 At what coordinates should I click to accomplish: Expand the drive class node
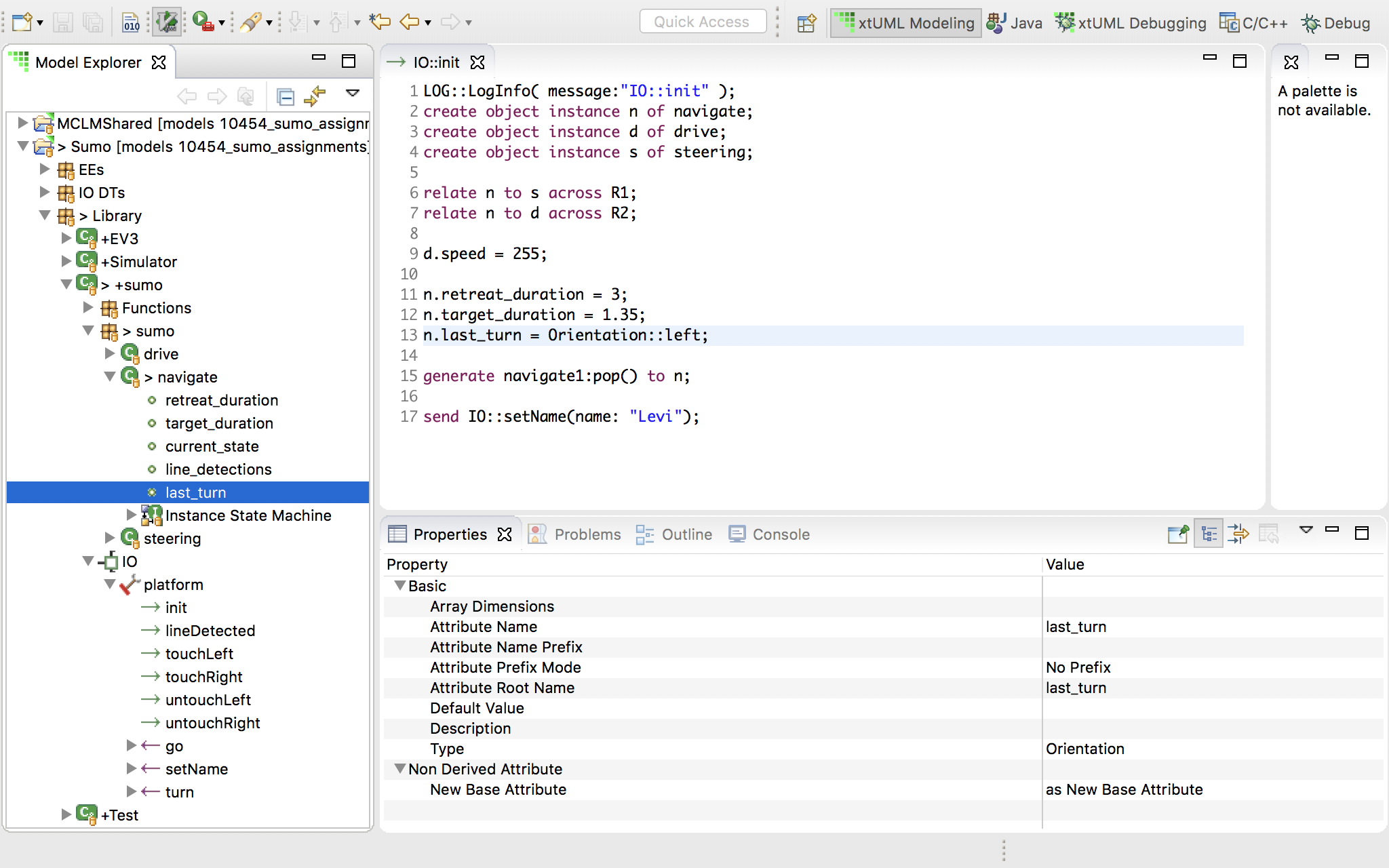pos(109,353)
